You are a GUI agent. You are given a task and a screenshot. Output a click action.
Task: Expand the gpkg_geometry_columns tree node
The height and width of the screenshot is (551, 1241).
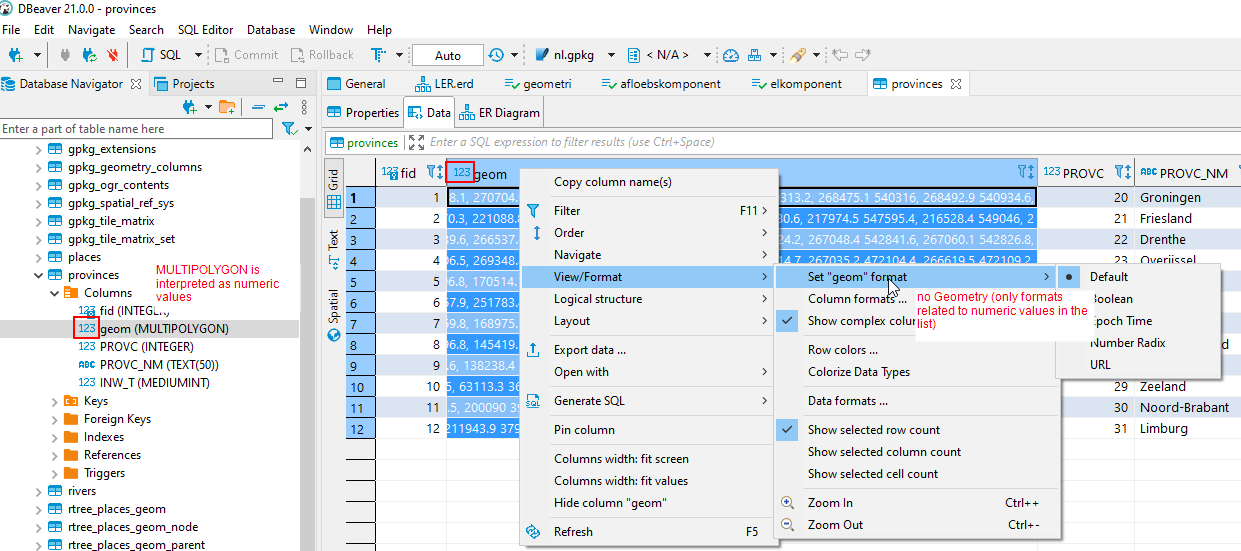point(39,167)
